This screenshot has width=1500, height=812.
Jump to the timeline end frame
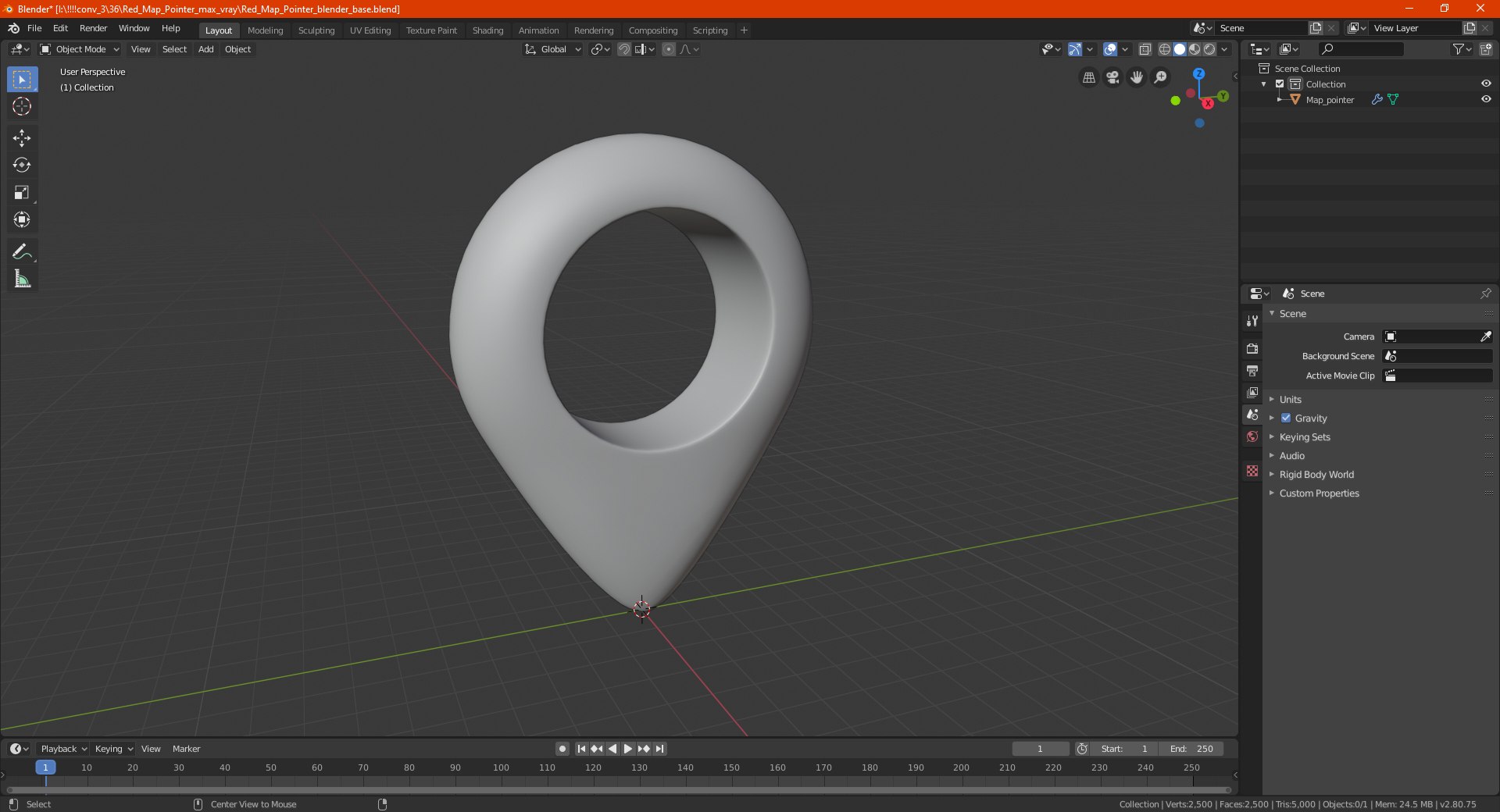coord(659,749)
